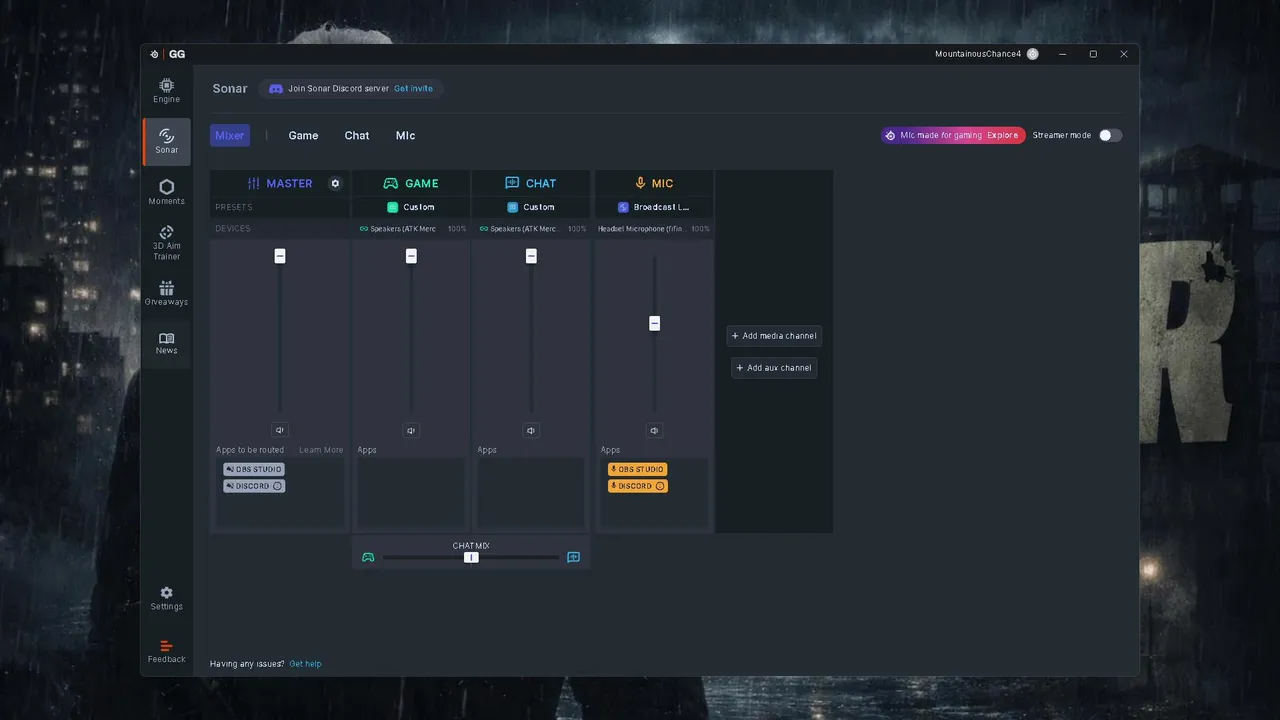The image size is (1280, 720).
Task: Click the link icon beside Game speakers device
Action: tap(364, 229)
